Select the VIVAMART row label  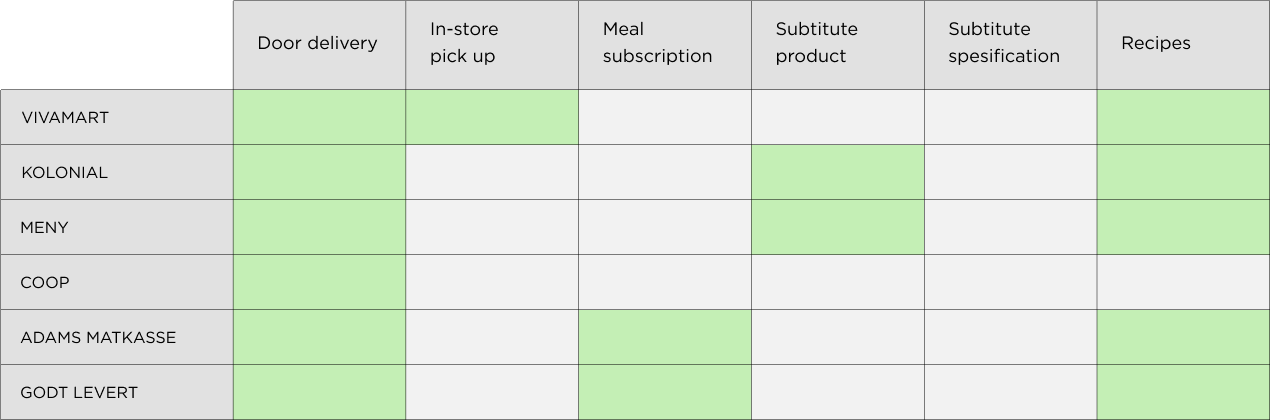[65, 117]
